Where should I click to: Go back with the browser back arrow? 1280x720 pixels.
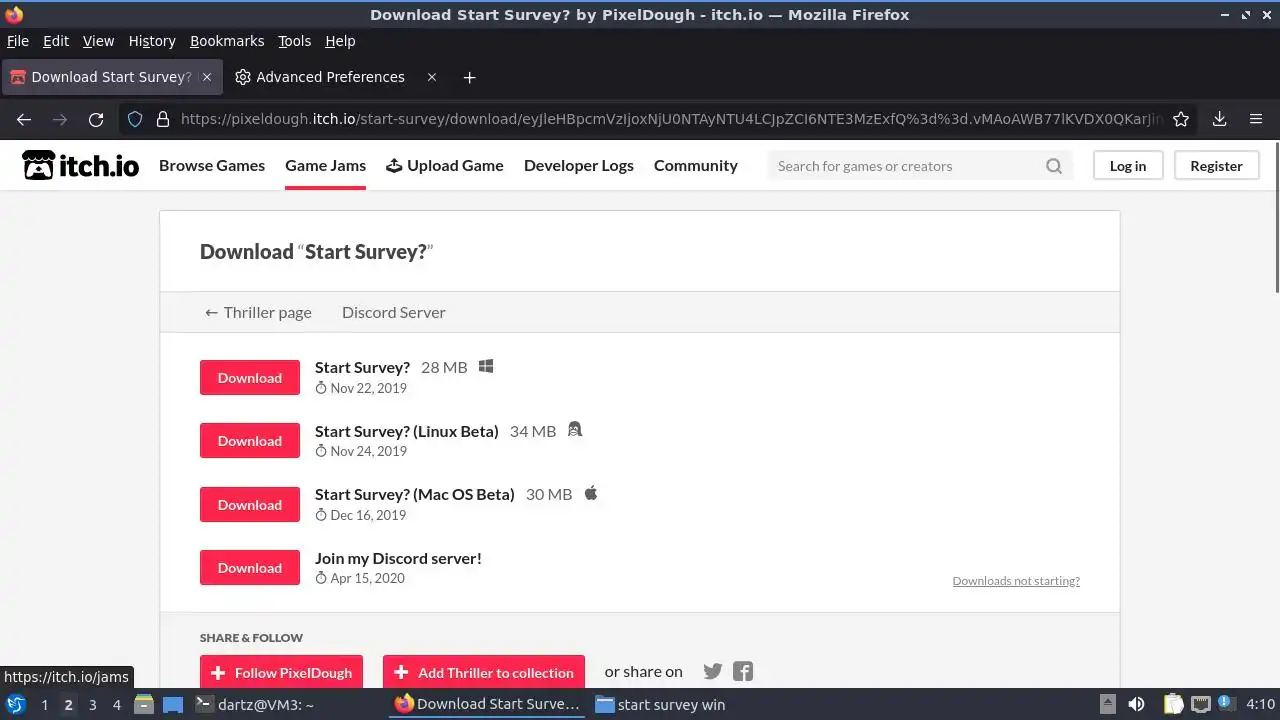pos(24,119)
